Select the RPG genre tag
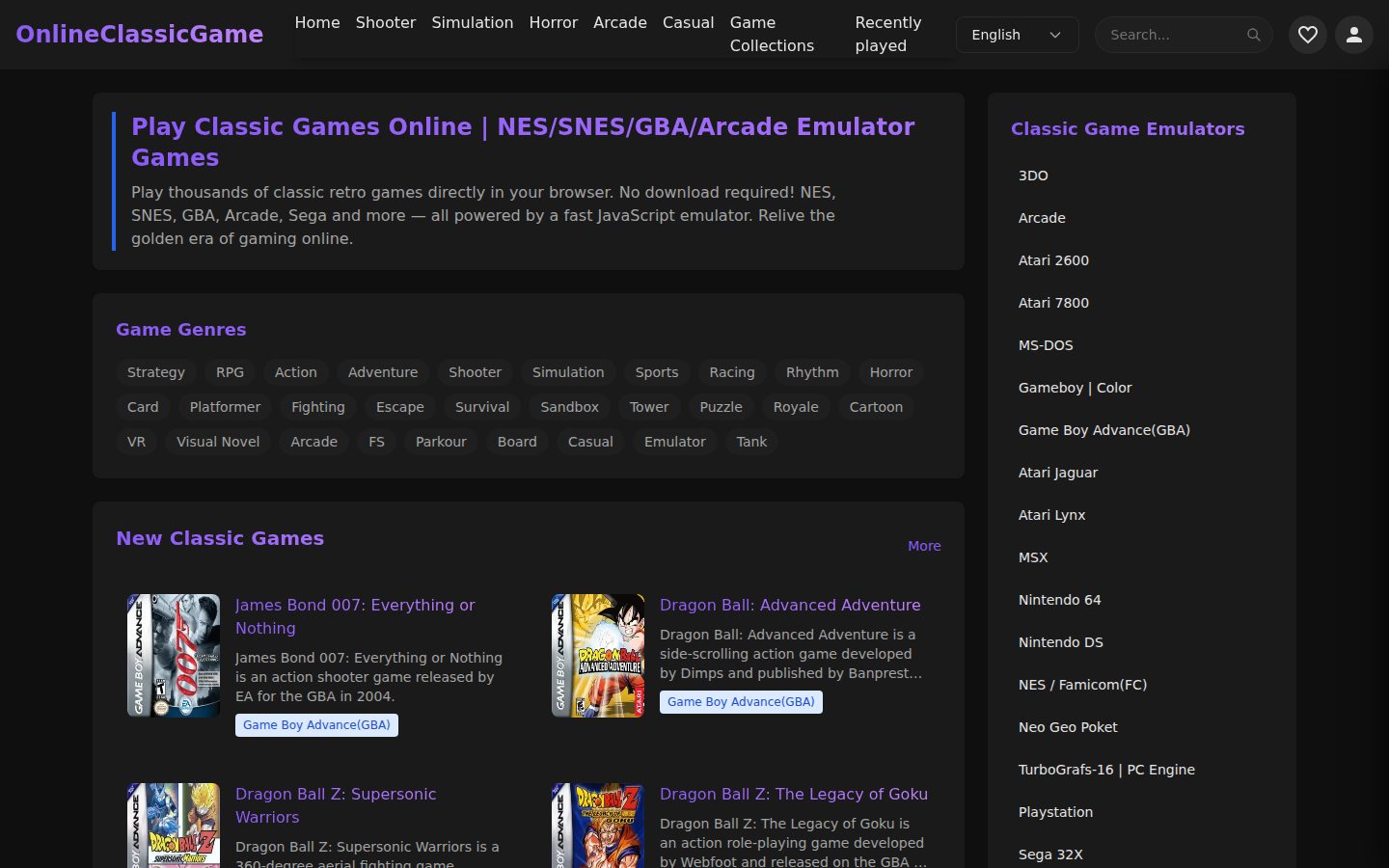The height and width of the screenshot is (868, 1389). (x=230, y=372)
